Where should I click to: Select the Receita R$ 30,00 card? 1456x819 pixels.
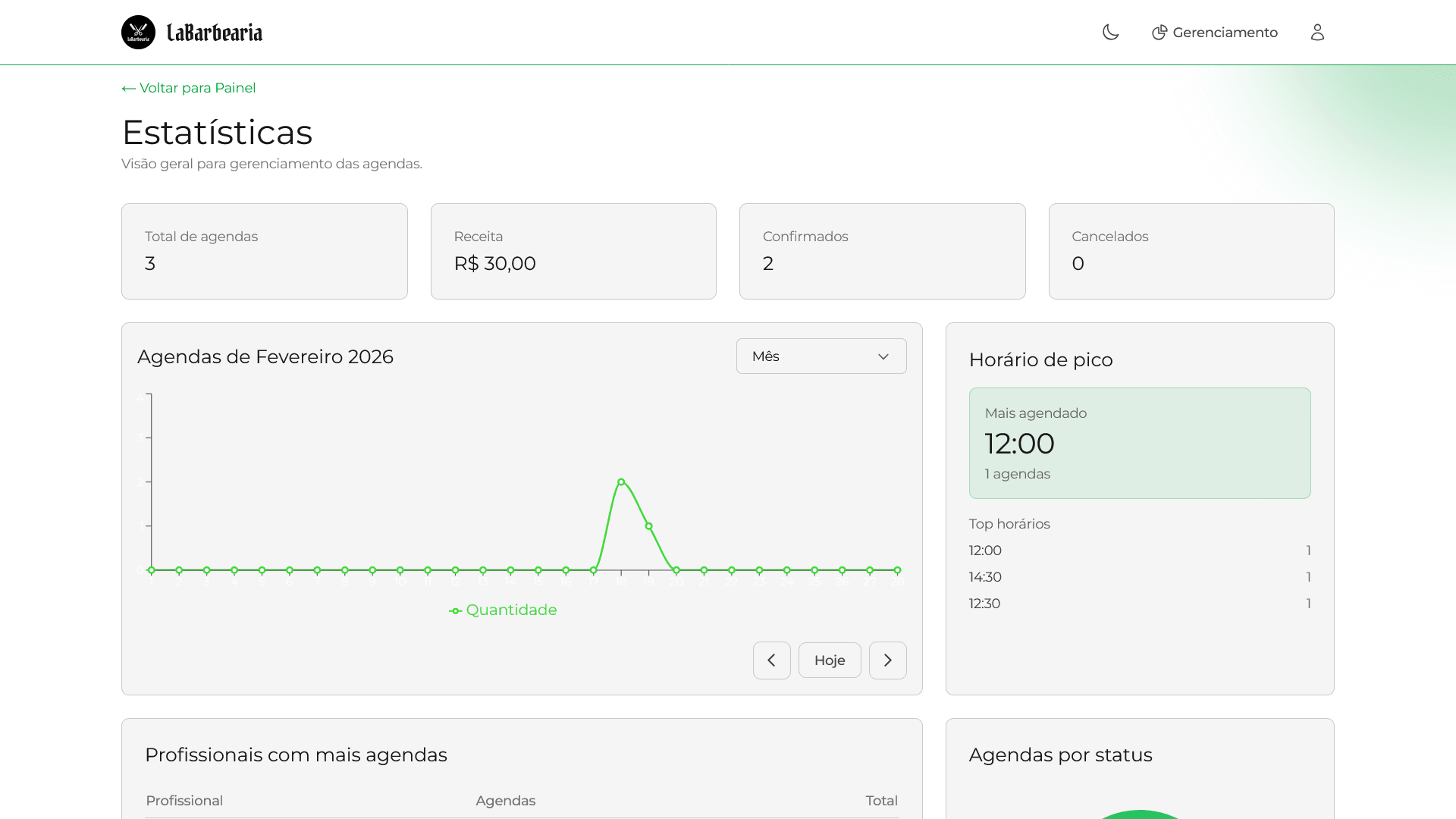pos(573,251)
